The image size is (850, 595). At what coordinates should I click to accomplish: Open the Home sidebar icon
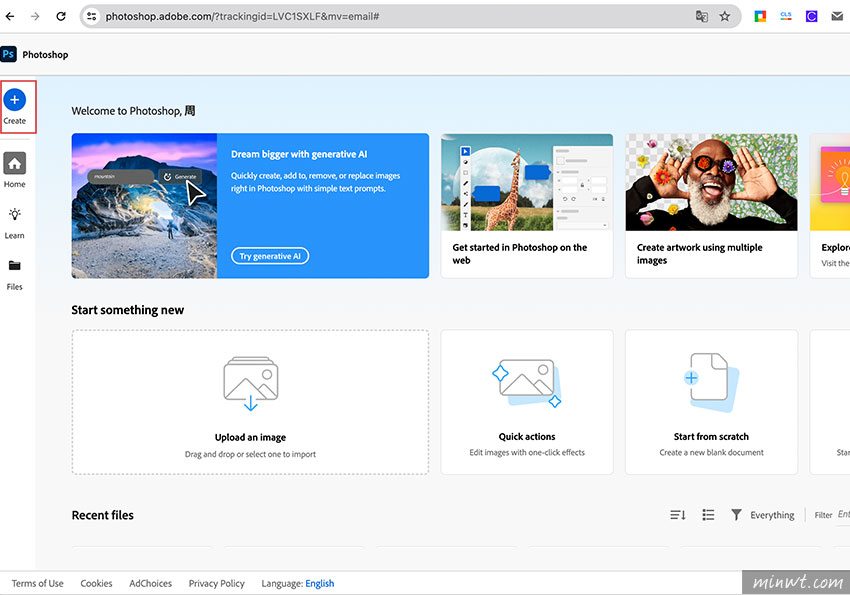[15, 163]
